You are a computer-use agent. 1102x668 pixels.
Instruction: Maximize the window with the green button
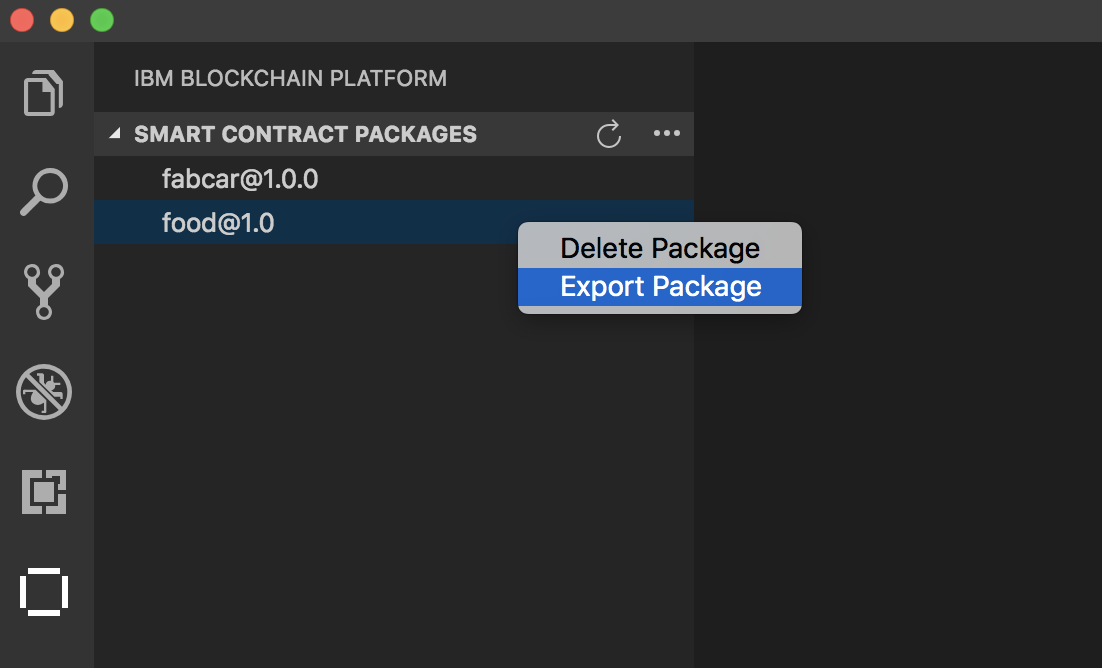pyautogui.click(x=102, y=20)
